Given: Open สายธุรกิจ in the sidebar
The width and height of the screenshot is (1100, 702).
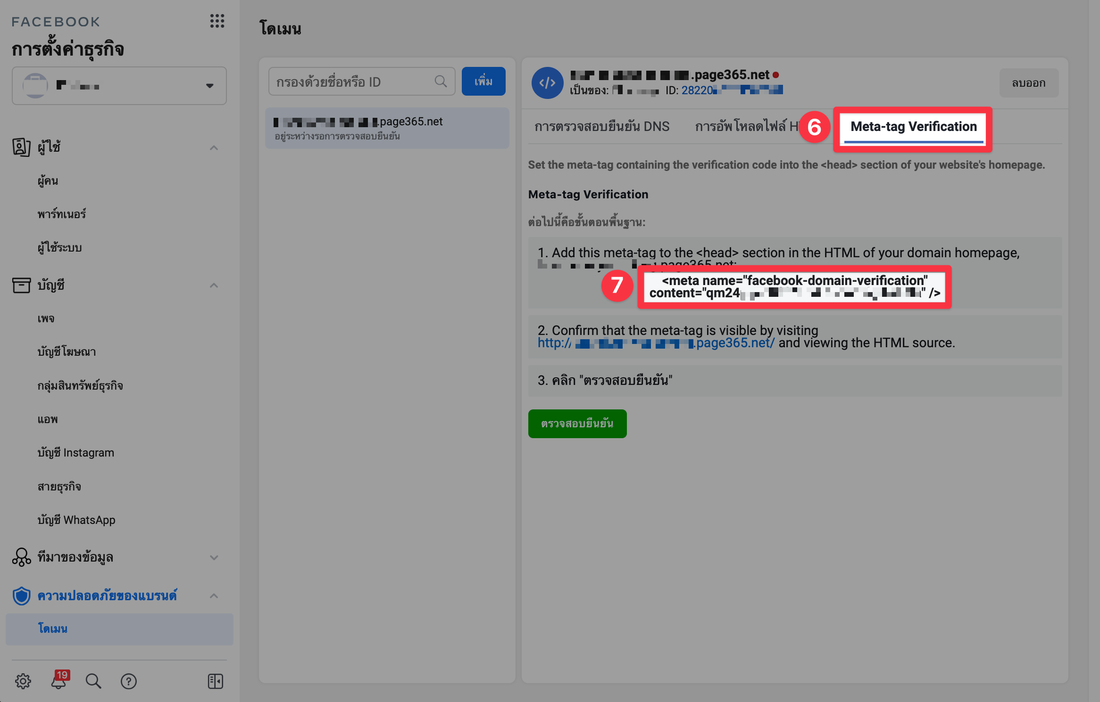Looking at the screenshot, I should tap(59, 486).
